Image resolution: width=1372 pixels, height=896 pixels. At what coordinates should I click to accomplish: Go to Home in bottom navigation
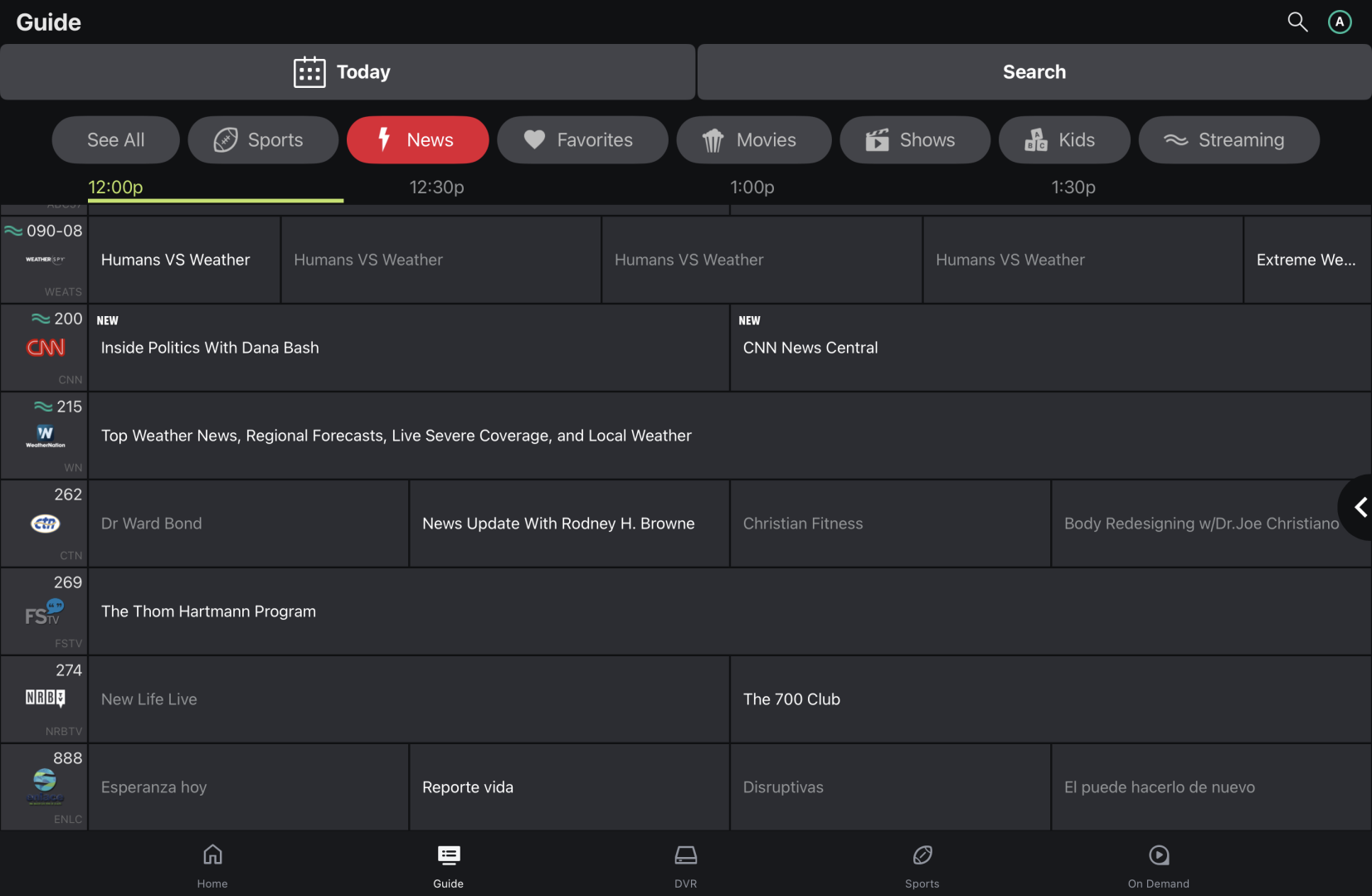[x=212, y=865]
